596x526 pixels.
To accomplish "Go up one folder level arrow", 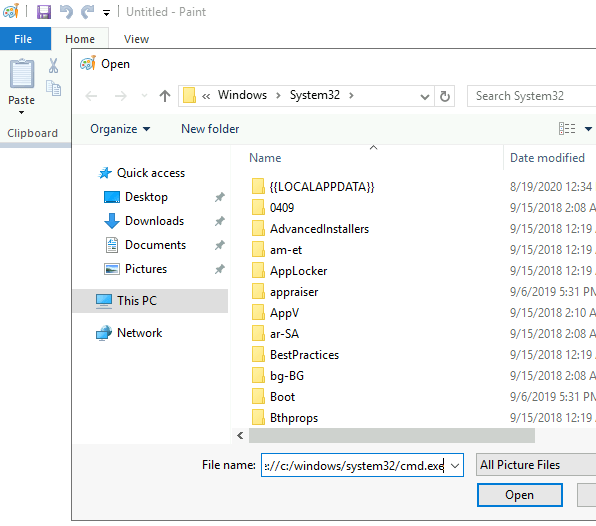I will click(165, 96).
